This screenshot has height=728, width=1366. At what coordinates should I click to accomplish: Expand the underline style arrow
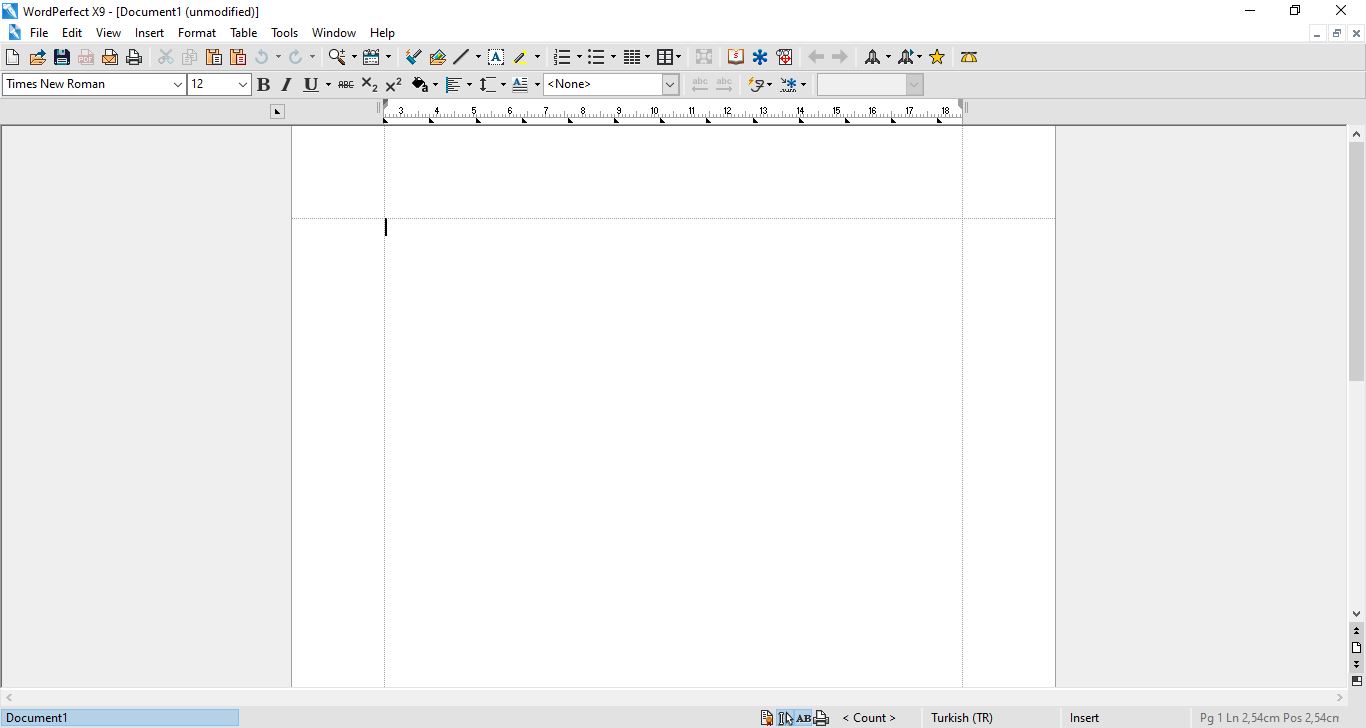(328, 84)
